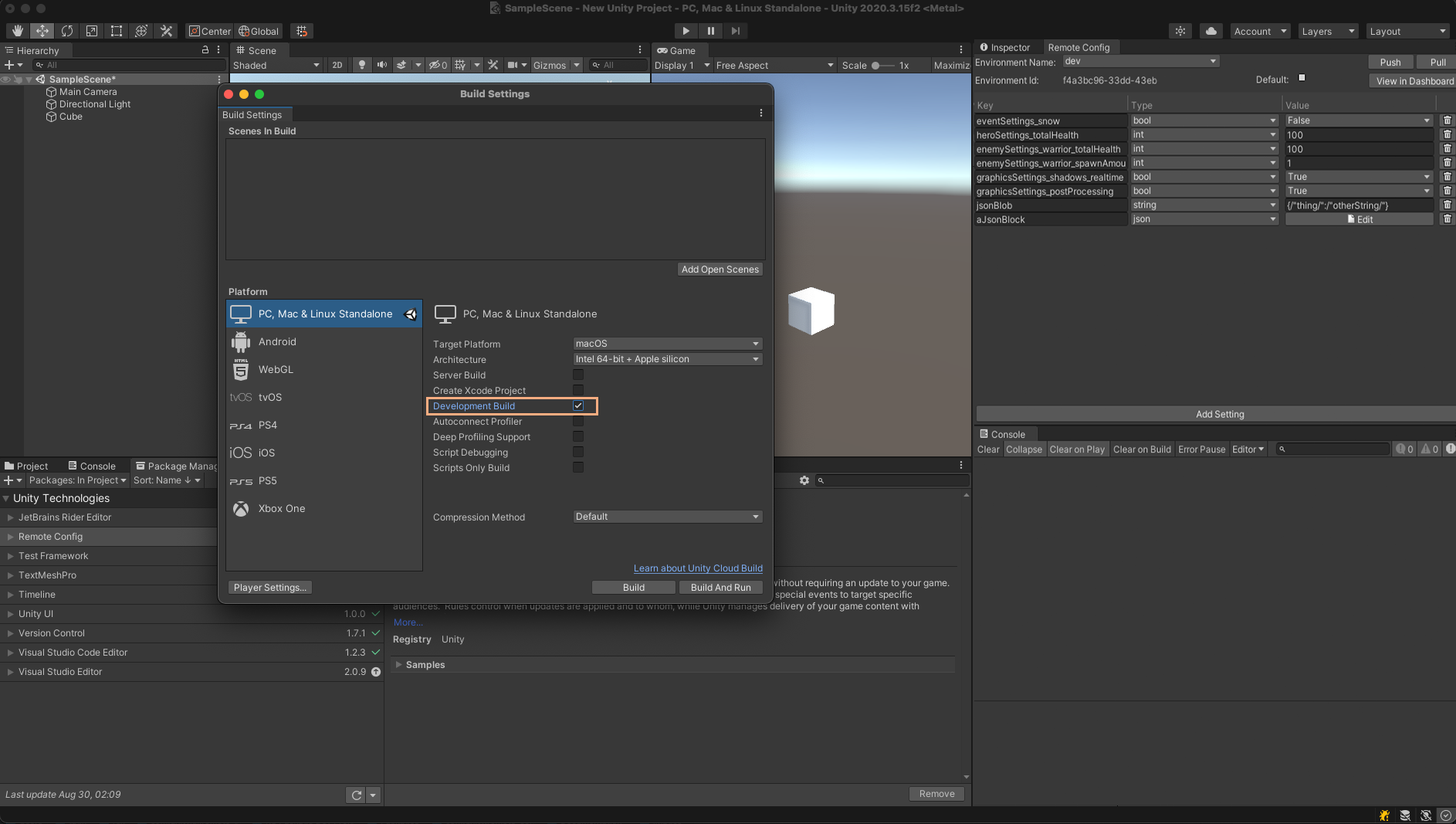The width and height of the screenshot is (1456, 824).
Task: Check the Autoconnect Profiler option
Action: click(578, 421)
